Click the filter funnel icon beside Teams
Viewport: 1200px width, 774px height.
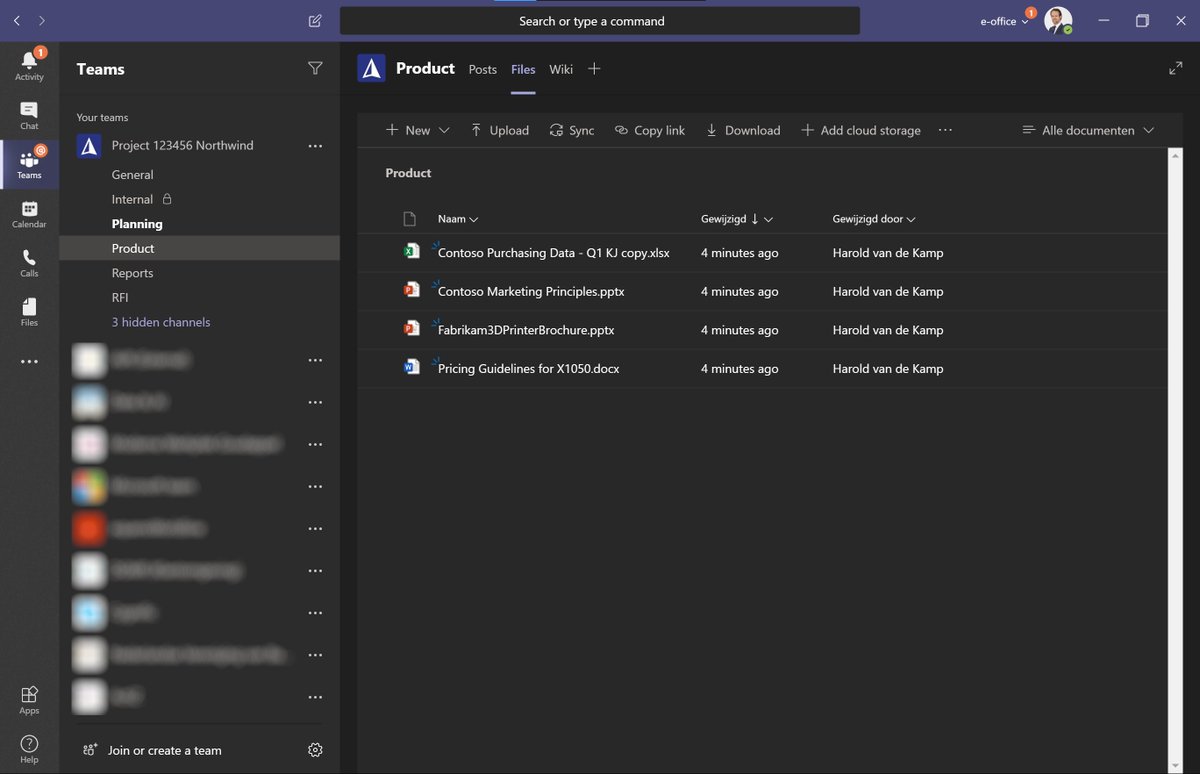(x=315, y=68)
